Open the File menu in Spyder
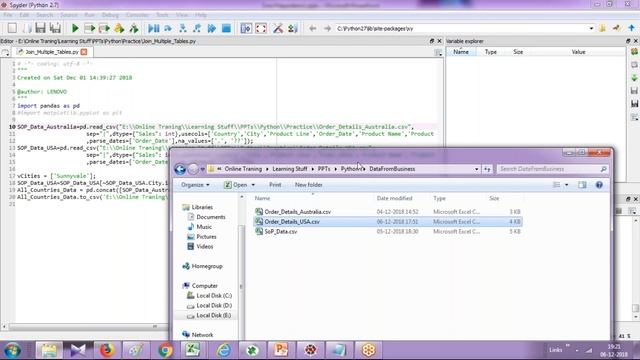 tap(7, 15)
